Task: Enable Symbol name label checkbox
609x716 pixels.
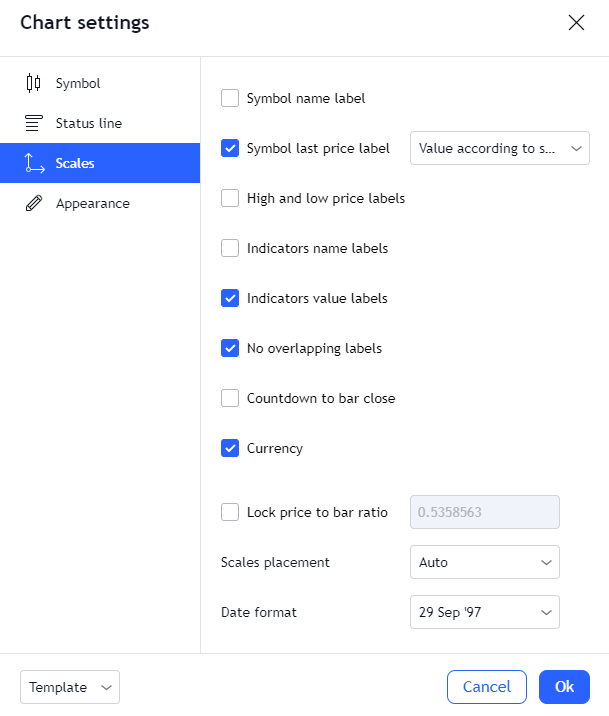Action: tap(230, 98)
